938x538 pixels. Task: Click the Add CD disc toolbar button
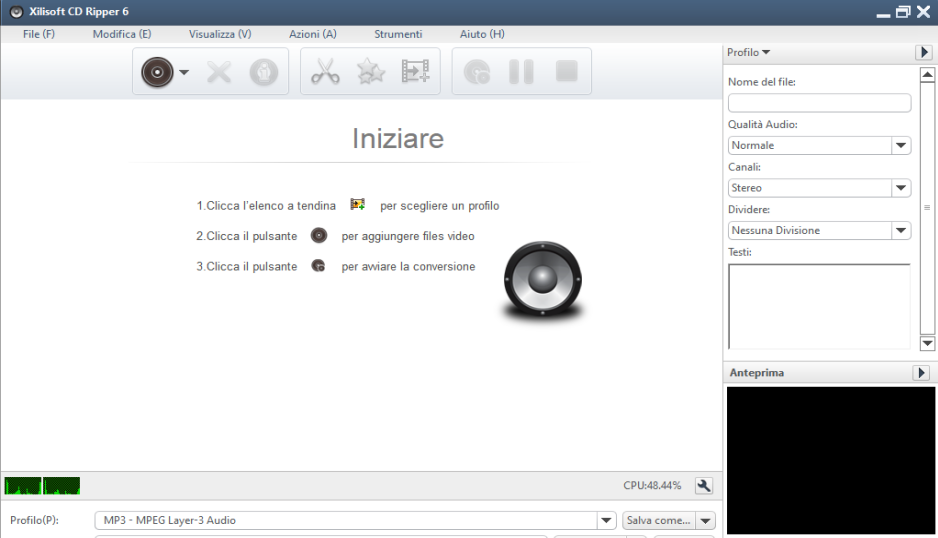(x=157, y=72)
